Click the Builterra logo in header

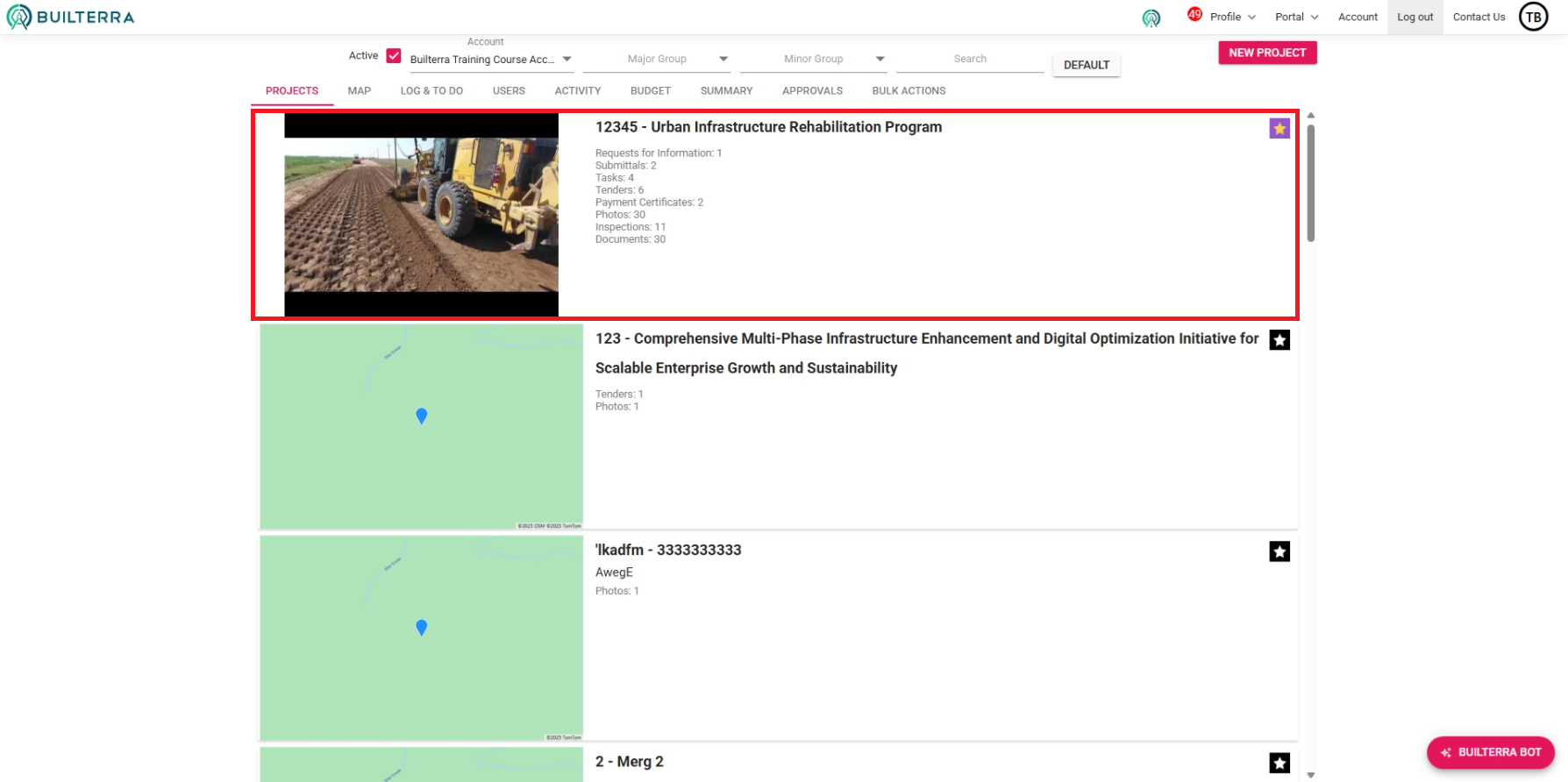pyautogui.click(x=70, y=17)
